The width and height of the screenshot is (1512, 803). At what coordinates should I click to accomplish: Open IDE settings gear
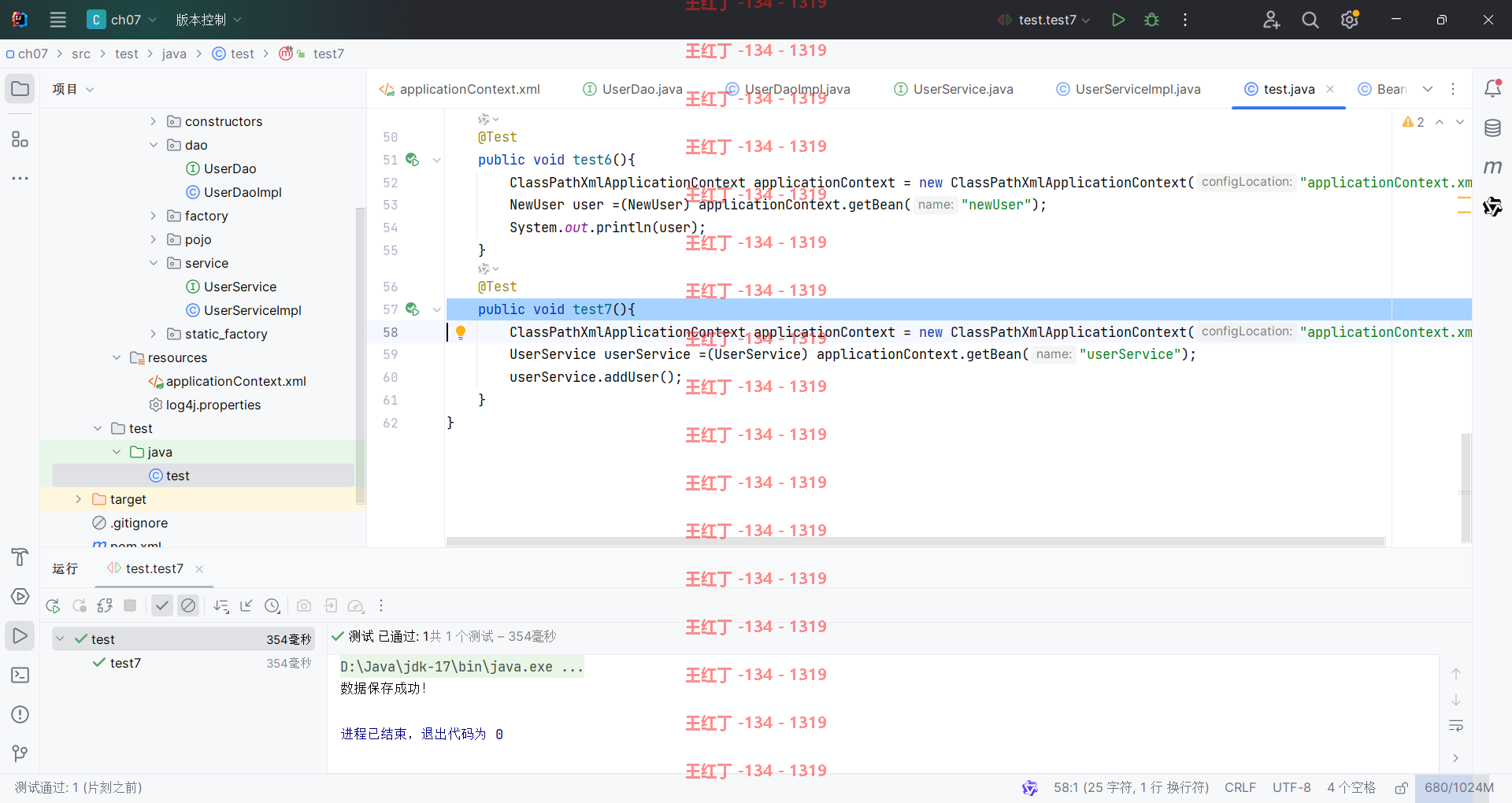click(x=1350, y=20)
